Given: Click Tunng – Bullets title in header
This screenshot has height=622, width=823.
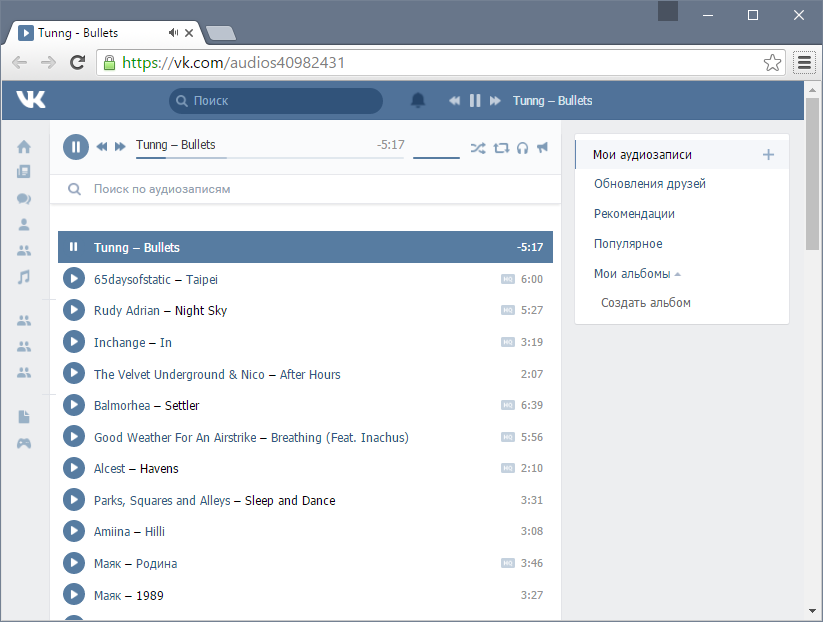Looking at the screenshot, I should tap(552, 101).
